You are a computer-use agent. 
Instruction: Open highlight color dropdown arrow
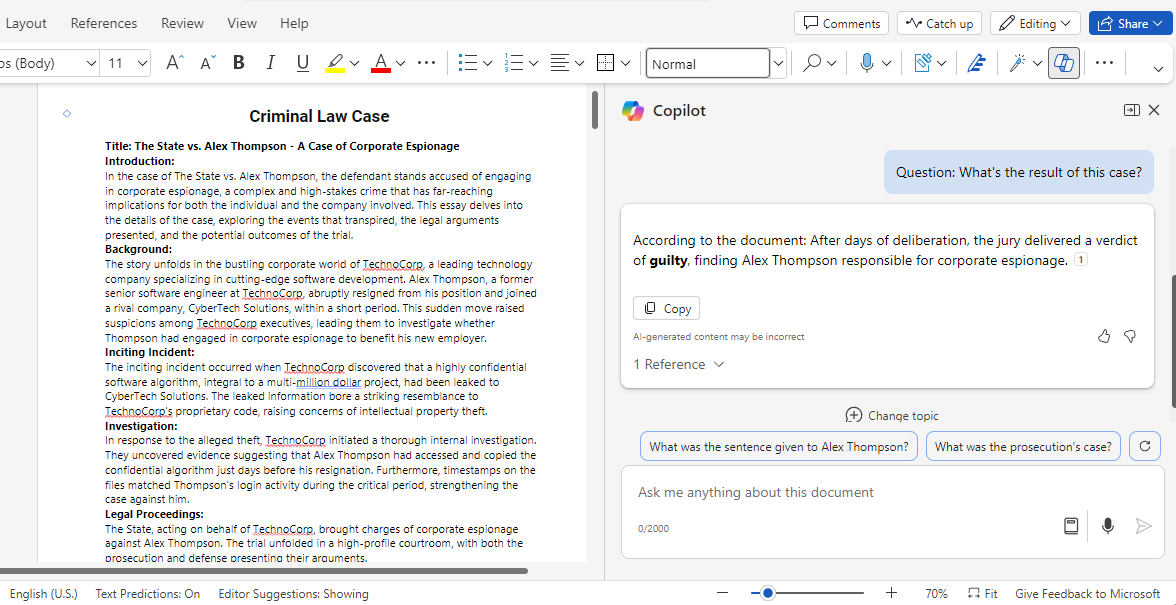click(x=355, y=64)
